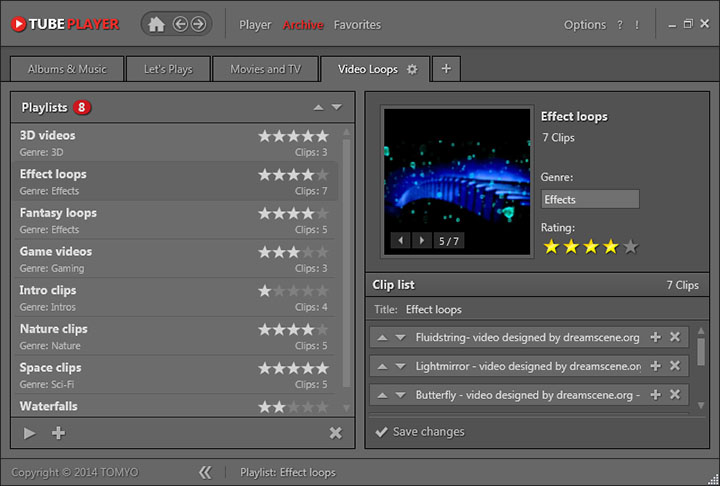720x486 pixels.
Task: Add the Lightmirror clip with plus icon
Action: point(655,367)
